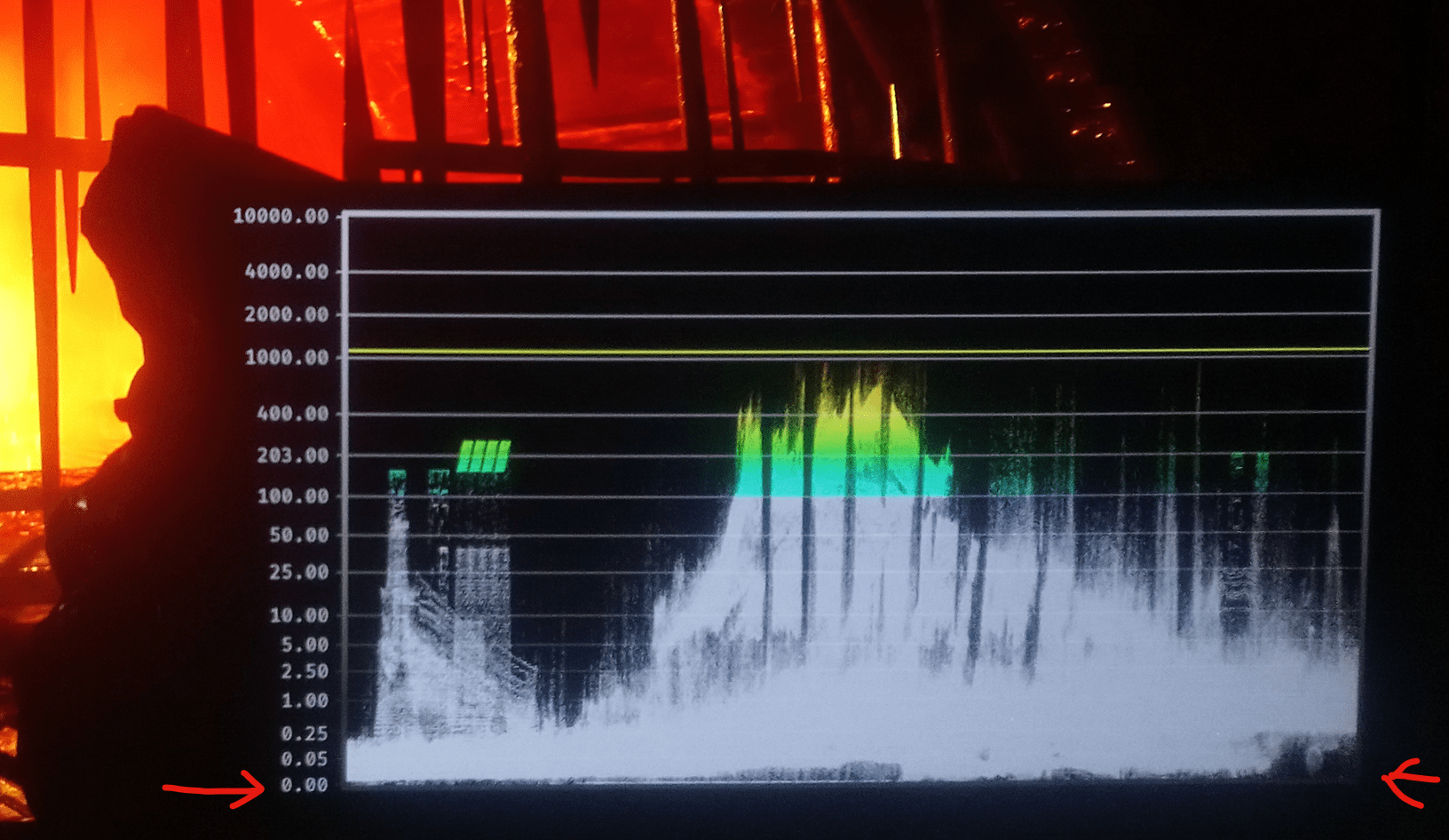1449x840 pixels.
Task: Click the 400.00 axis label
Action: (292, 413)
